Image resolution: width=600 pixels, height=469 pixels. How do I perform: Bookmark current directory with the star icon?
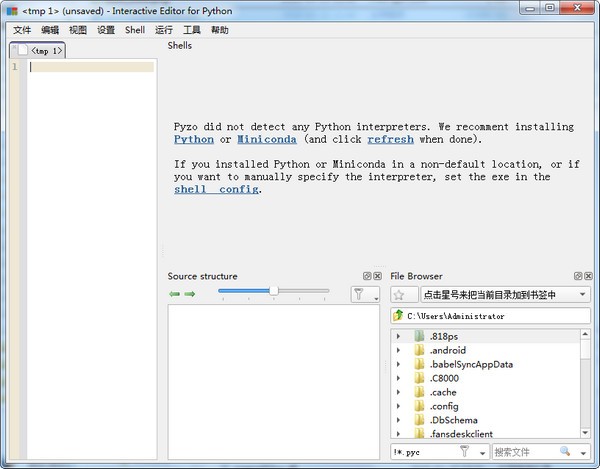click(x=400, y=294)
